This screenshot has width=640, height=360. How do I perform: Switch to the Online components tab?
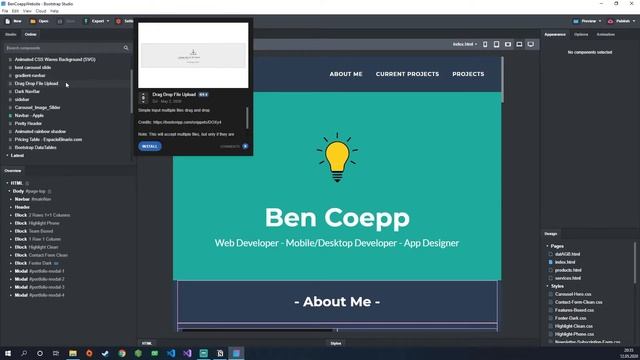(x=31, y=35)
